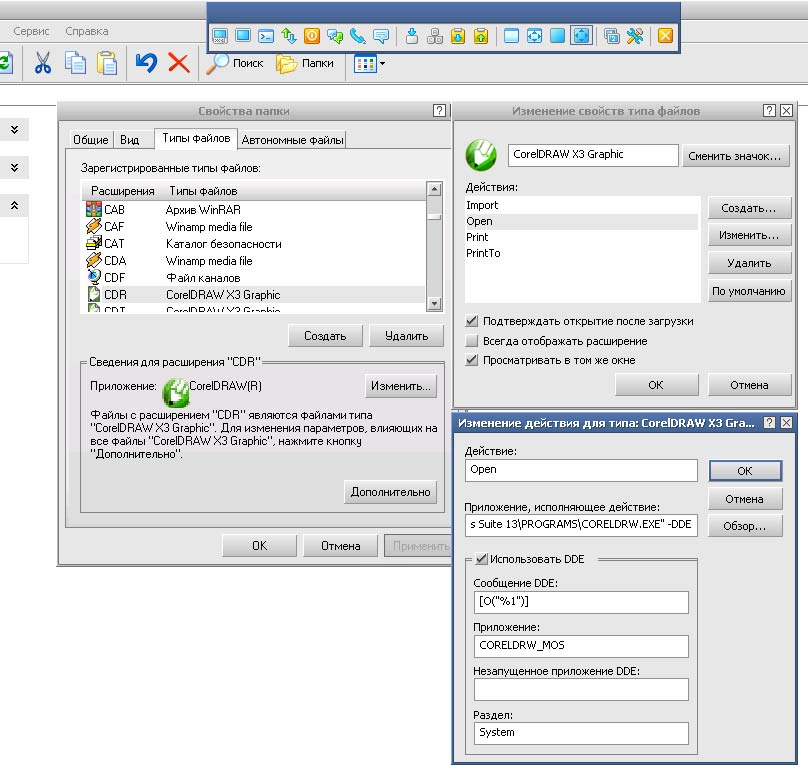Open the Сервис menu
Image resolution: width=808 pixels, height=777 pixels.
(31, 31)
